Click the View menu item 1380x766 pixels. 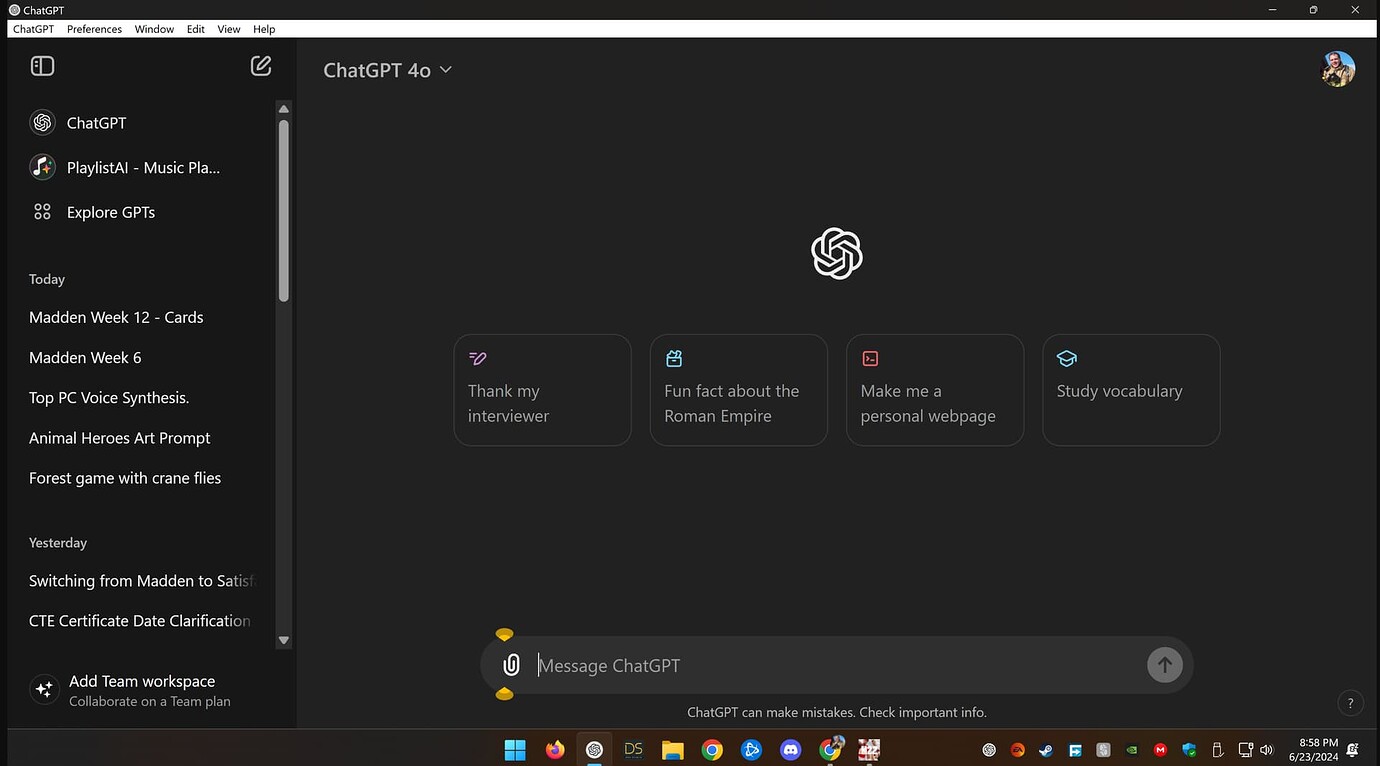pos(228,28)
